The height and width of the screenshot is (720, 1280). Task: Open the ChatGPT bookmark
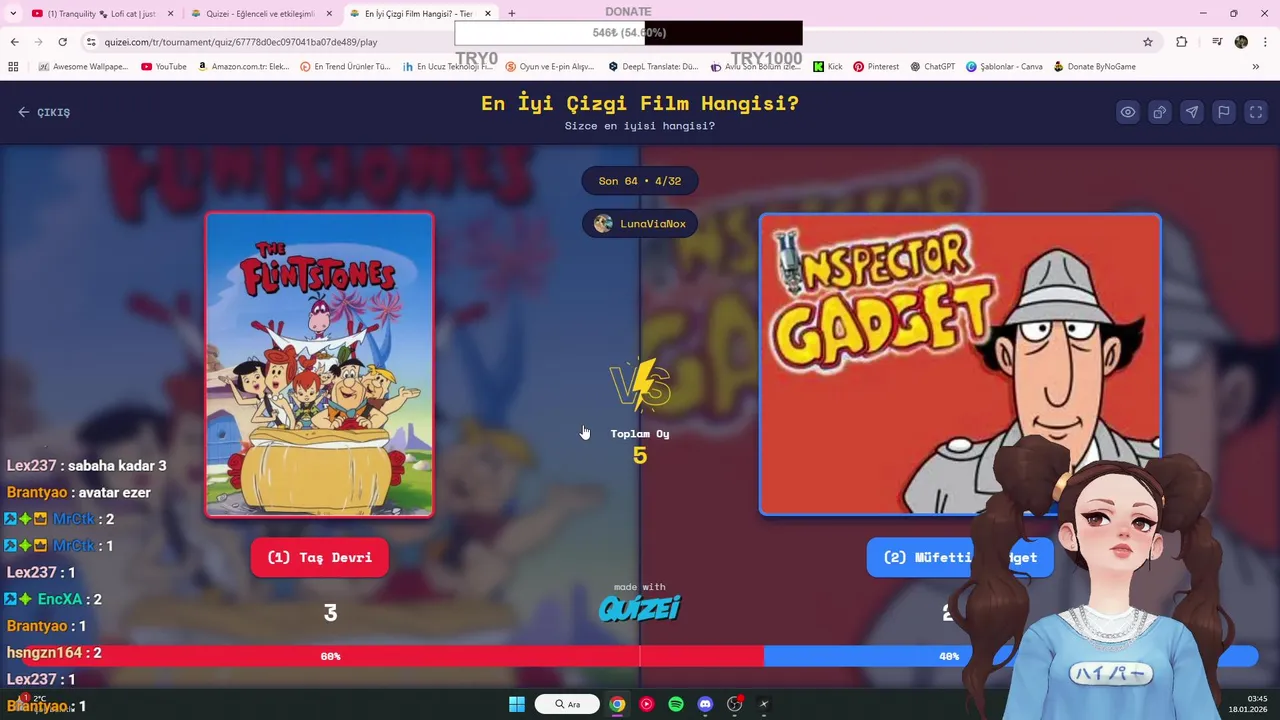[932, 67]
